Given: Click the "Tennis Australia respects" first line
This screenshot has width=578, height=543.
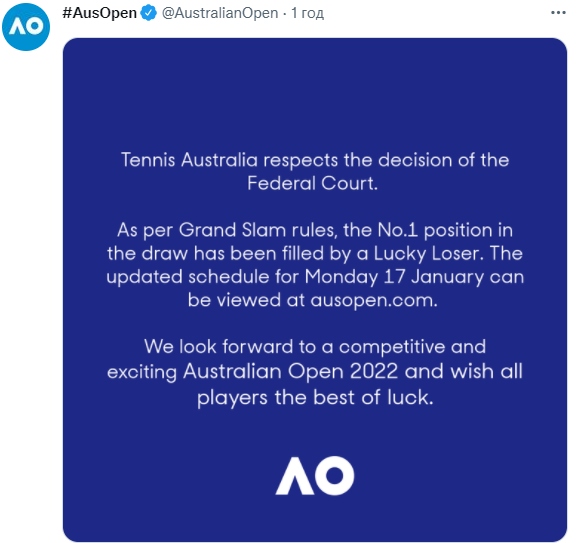Looking at the screenshot, I should 315,160.
